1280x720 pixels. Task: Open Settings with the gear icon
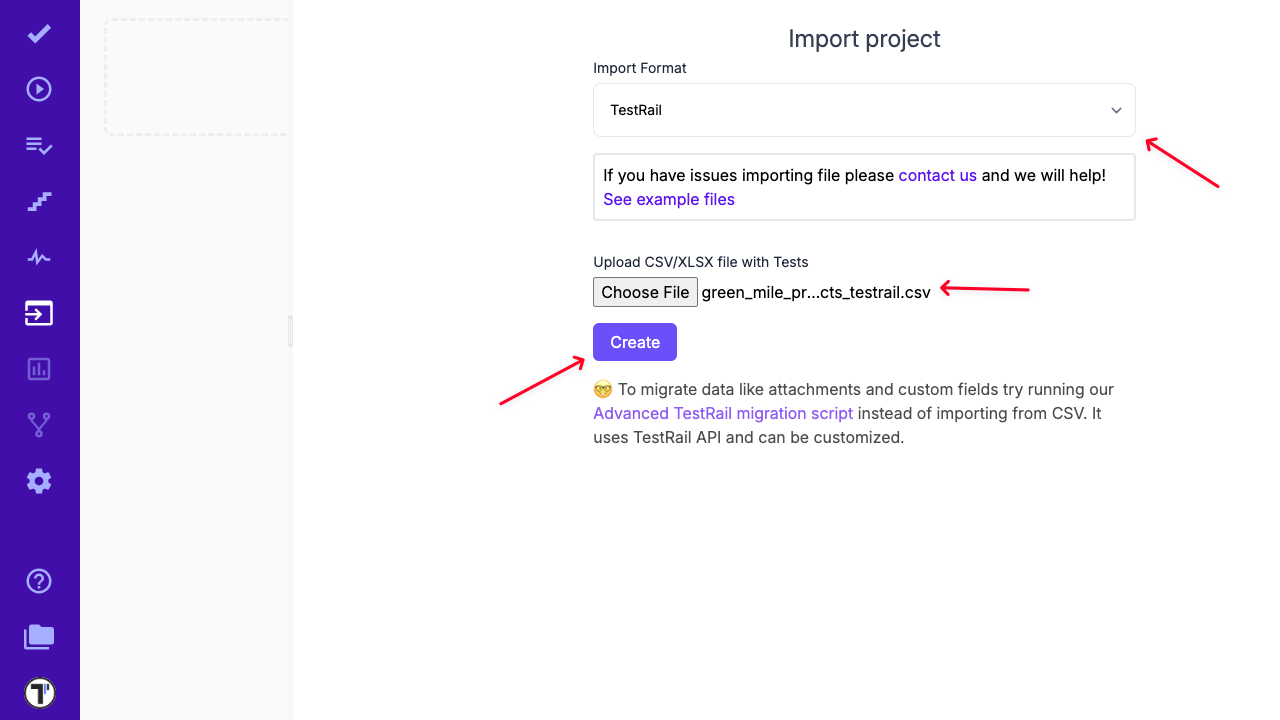click(39, 481)
